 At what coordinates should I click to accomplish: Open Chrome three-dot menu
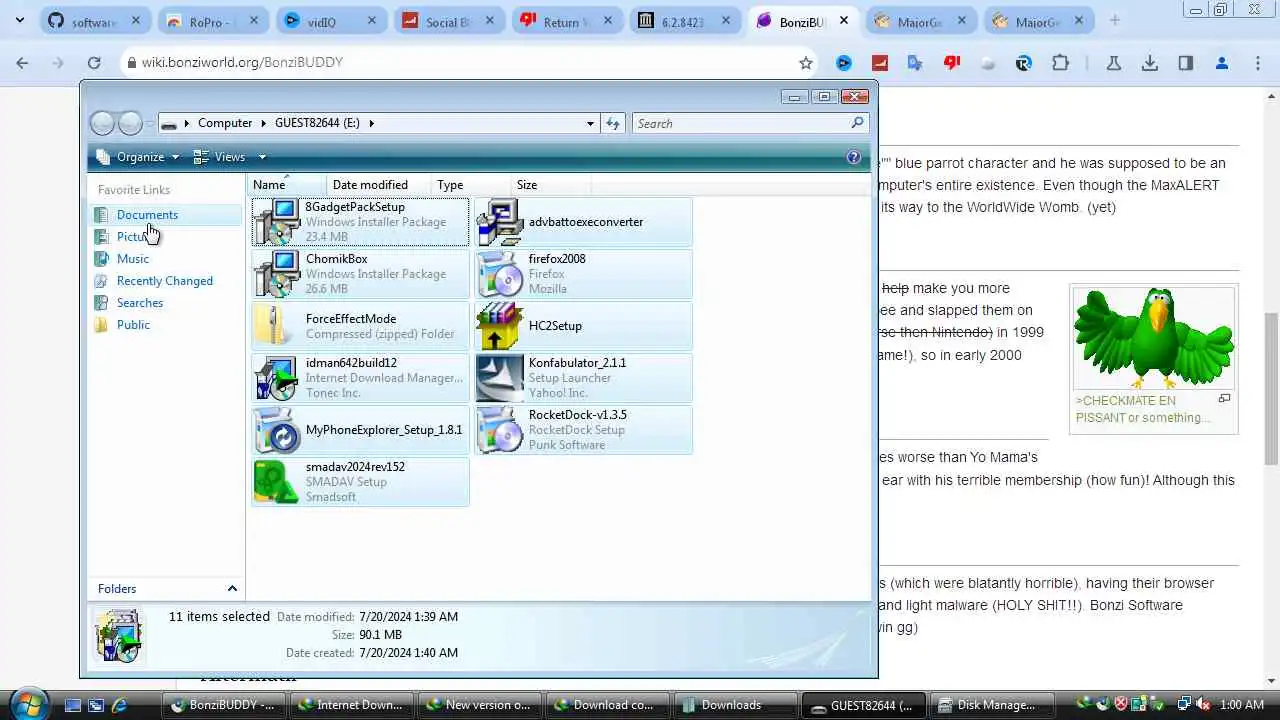1257,62
